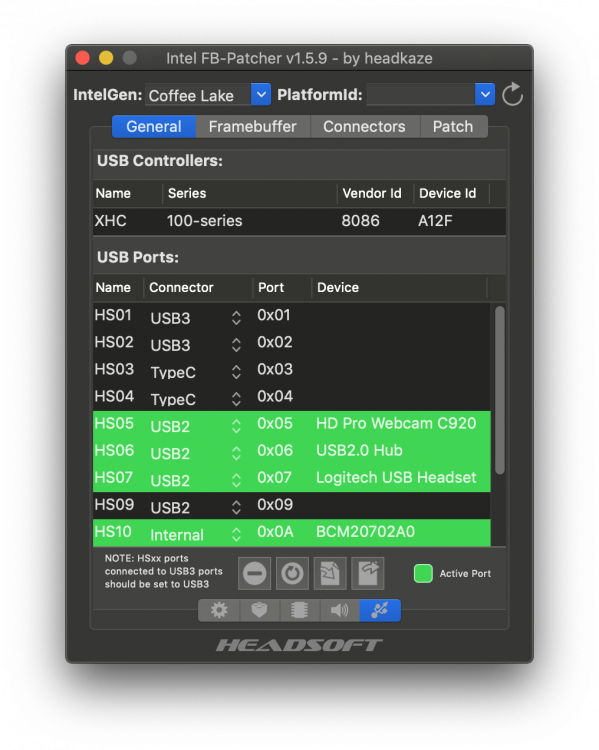Click the USB Ports list scrollbar
This screenshot has width=599, height=750.
tap(500, 390)
